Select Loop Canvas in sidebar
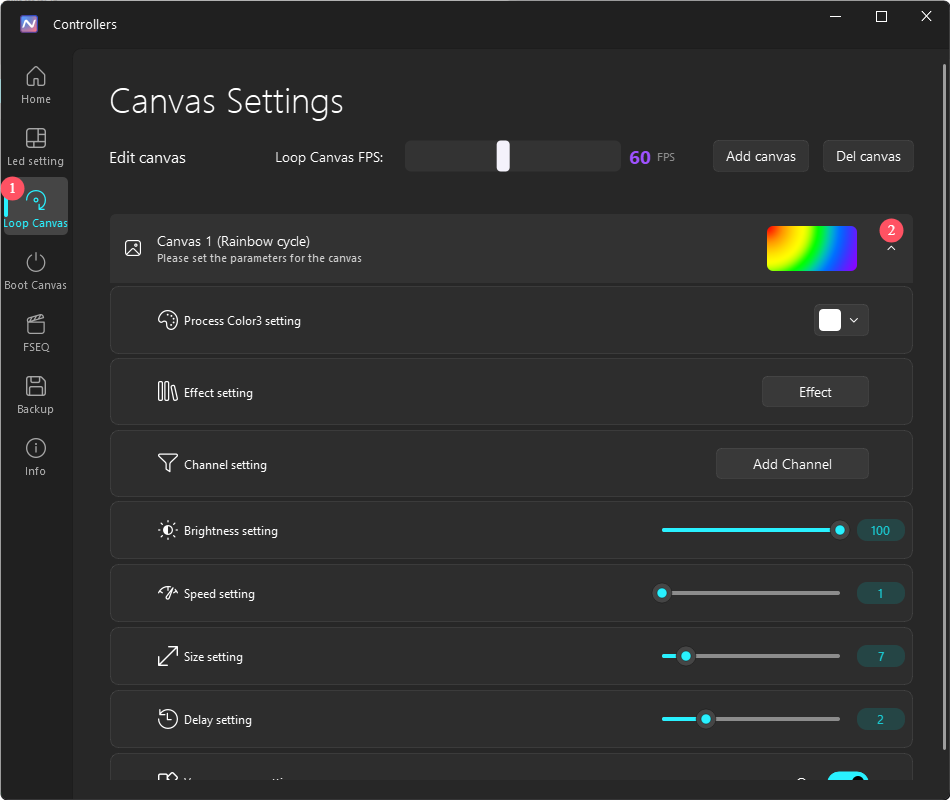 coord(36,208)
